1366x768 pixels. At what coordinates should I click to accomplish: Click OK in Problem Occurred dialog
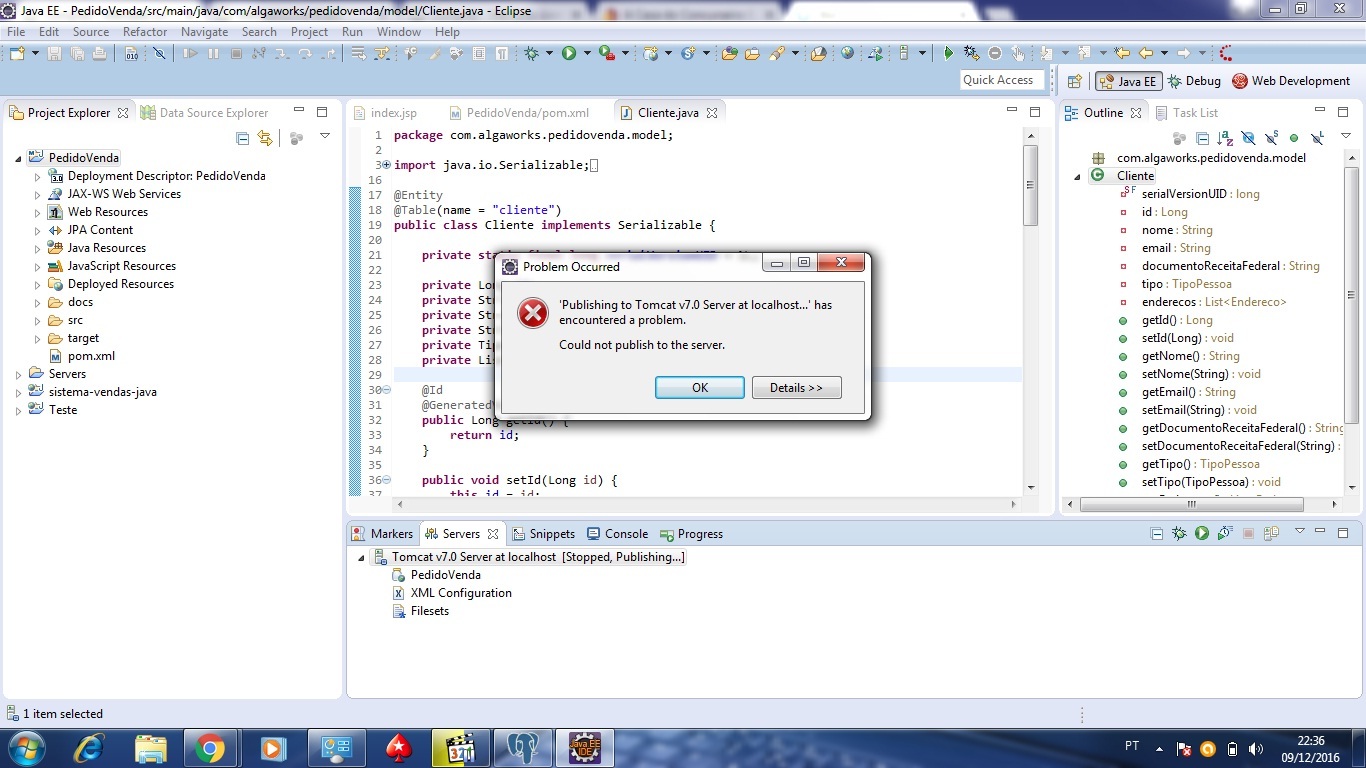[700, 388]
